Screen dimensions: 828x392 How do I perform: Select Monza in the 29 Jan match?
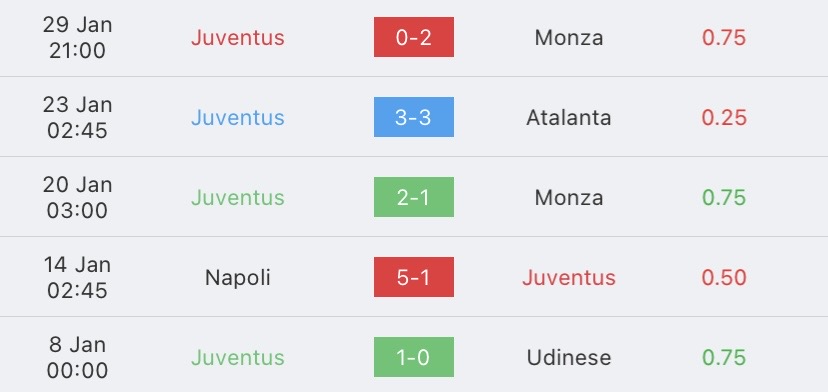(569, 38)
